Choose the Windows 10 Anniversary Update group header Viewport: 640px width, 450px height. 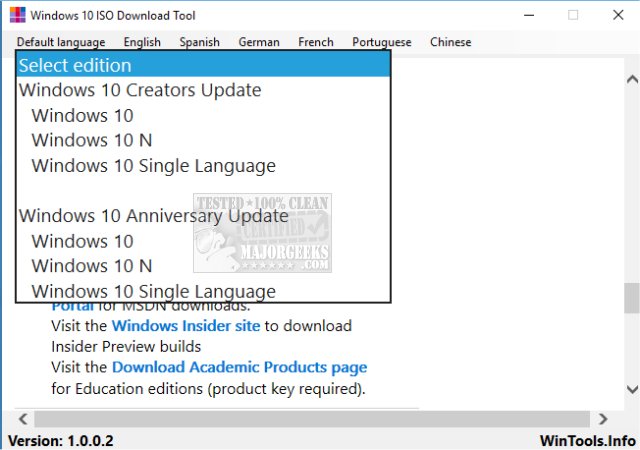[x=203, y=216]
